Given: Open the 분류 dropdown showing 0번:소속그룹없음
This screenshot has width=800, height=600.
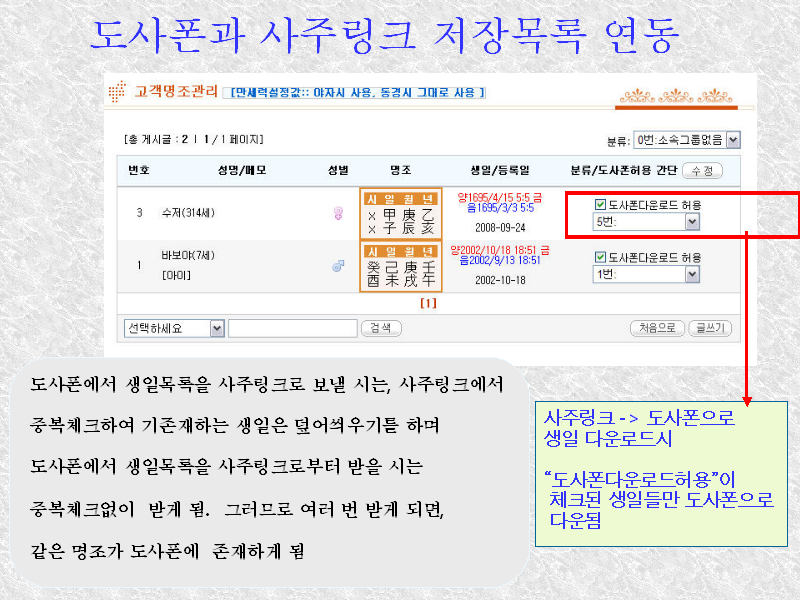Looking at the screenshot, I should 687,140.
